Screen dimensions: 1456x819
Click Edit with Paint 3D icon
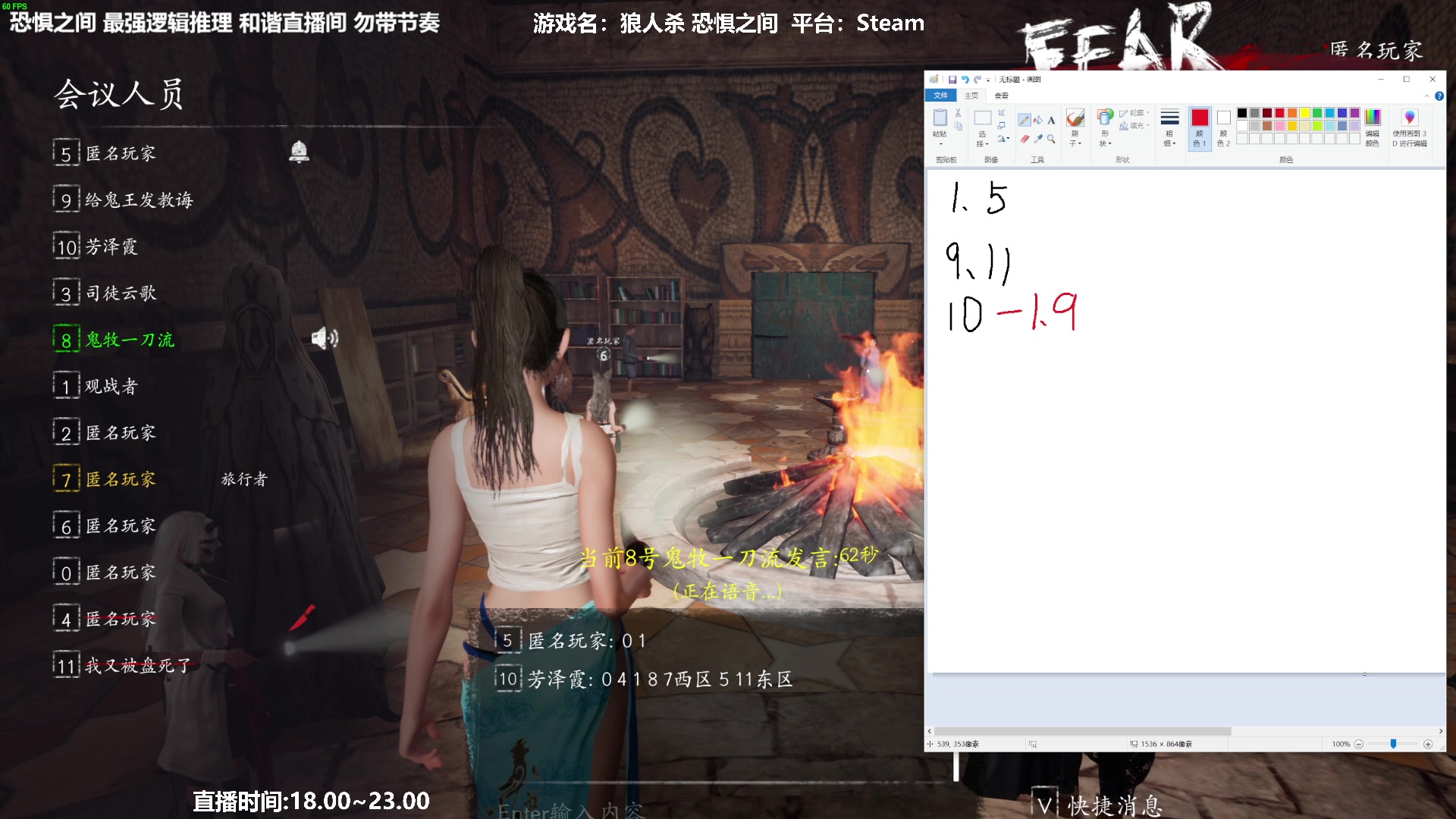coord(1409,118)
